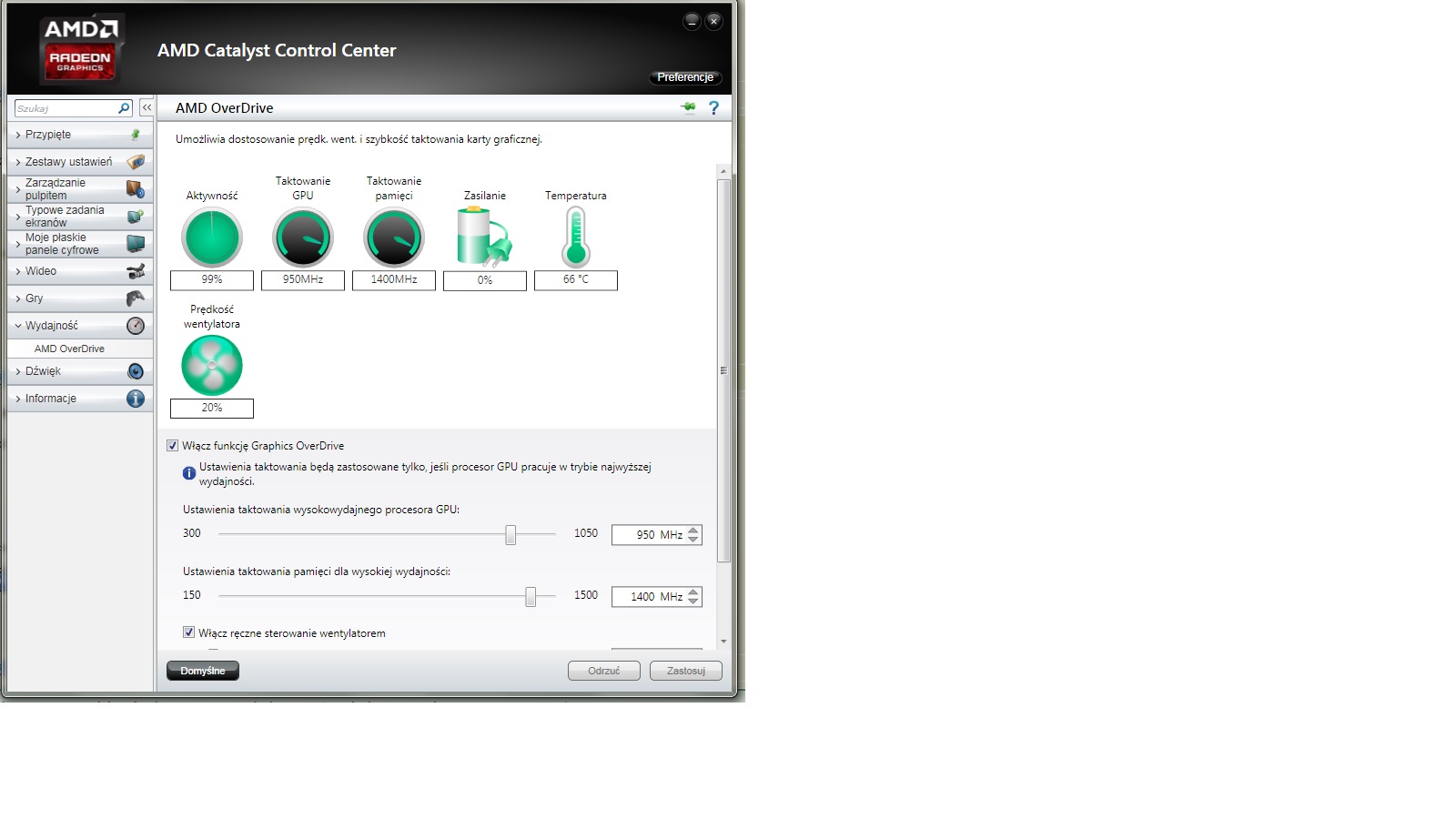This screenshot has height=819, width=1456.
Task: Click the scrollbar down arrow in OverDrive panel
Action: click(723, 642)
